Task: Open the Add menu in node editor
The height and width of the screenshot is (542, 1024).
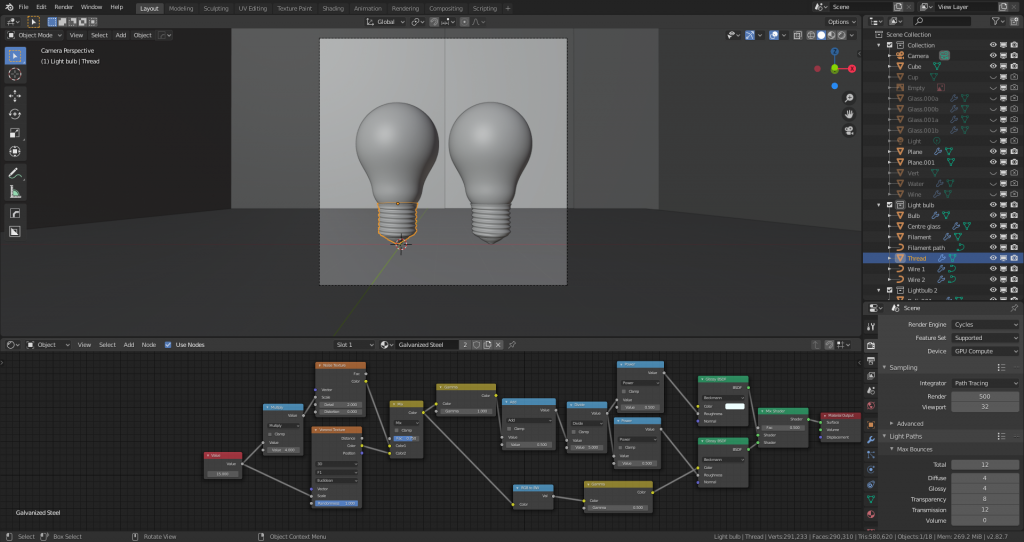Action: [128, 345]
